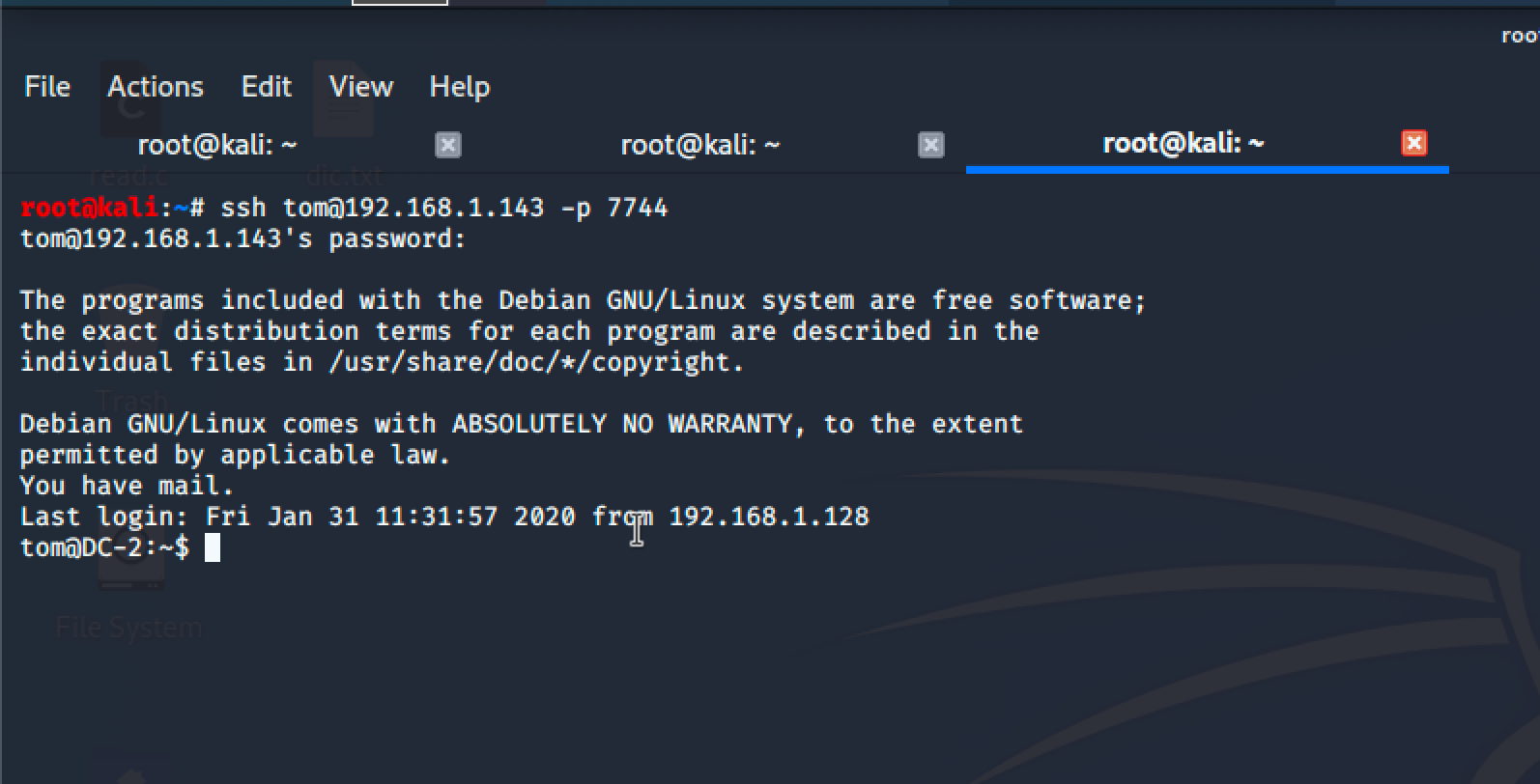
Task: Switch to the second root@kali terminal tab
Action: 699,145
